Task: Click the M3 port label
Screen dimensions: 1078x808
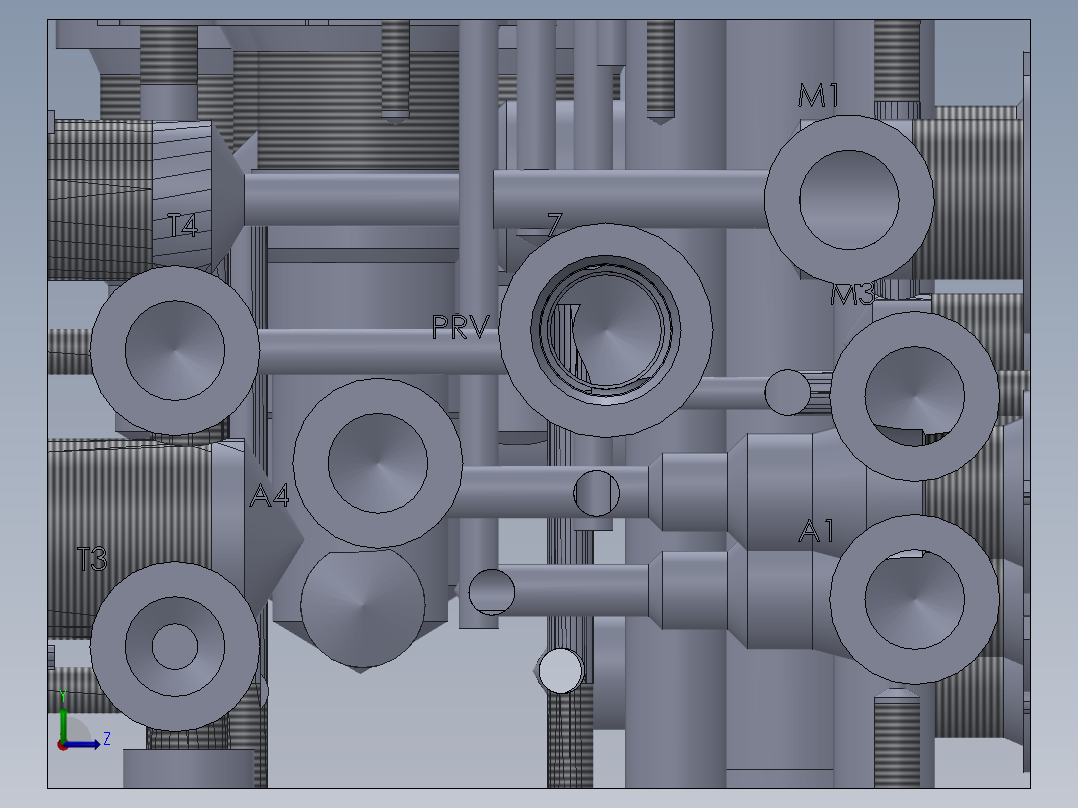Action: click(x=852, y=294)
